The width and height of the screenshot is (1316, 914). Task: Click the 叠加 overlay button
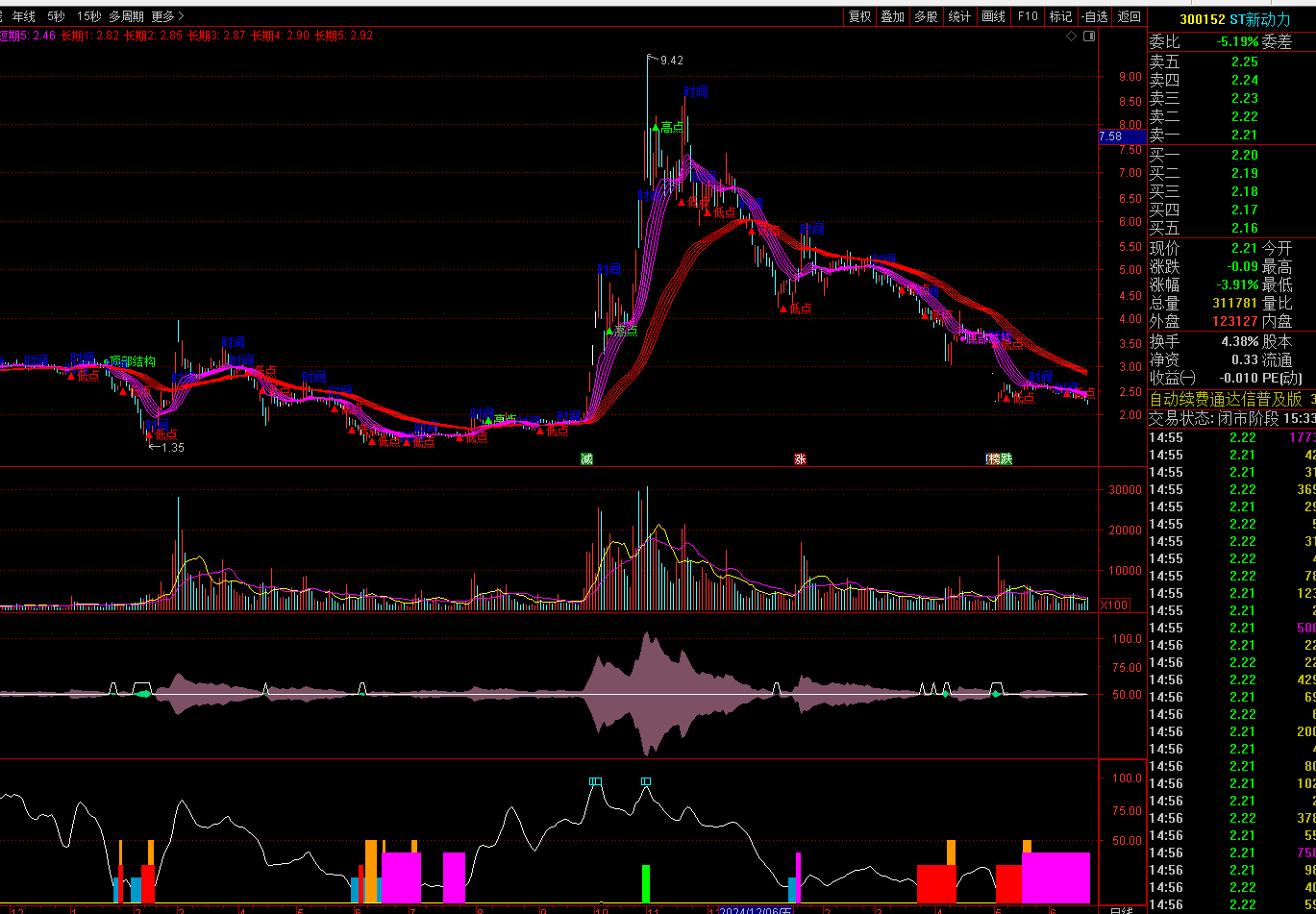point(893,16)
